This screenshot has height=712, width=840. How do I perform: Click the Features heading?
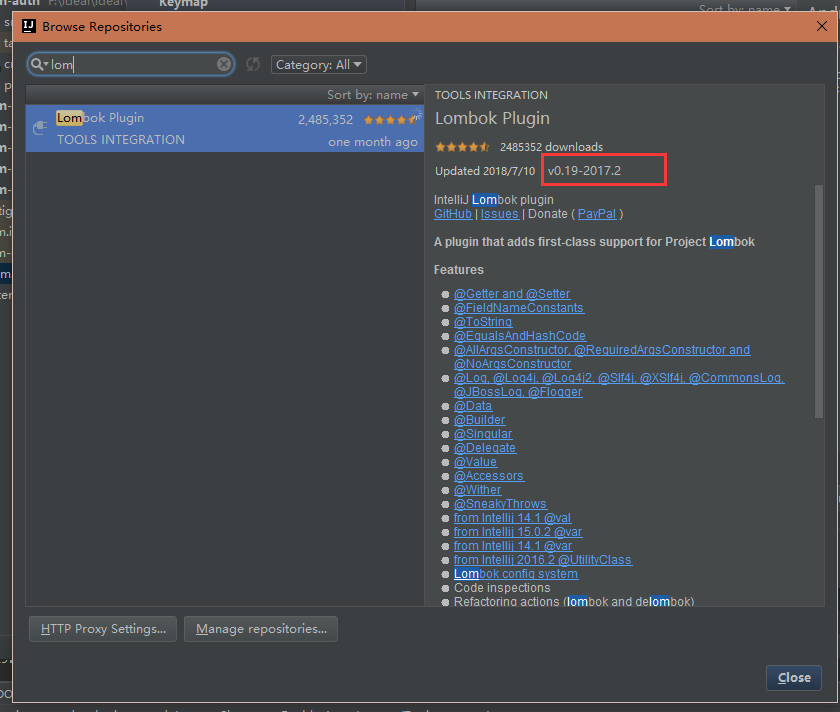459,269
